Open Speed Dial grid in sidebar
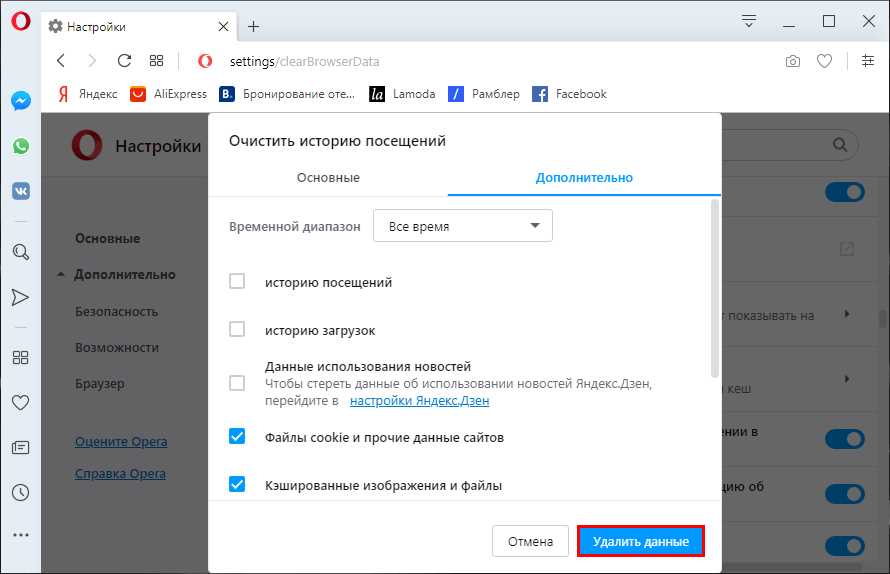The height and width of the screenshot is (574, 890). (20, 358)
